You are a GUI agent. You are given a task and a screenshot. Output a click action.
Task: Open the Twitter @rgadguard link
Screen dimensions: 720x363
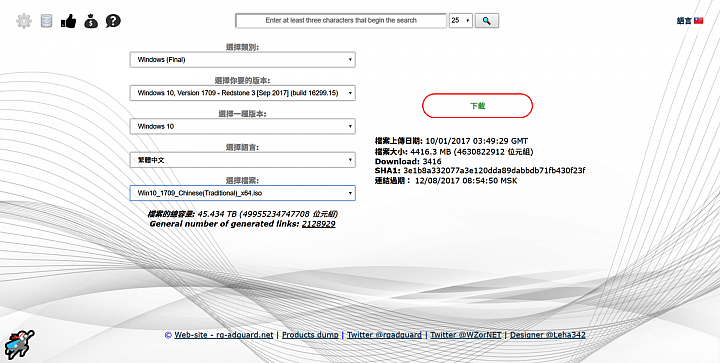click(384, 335)
